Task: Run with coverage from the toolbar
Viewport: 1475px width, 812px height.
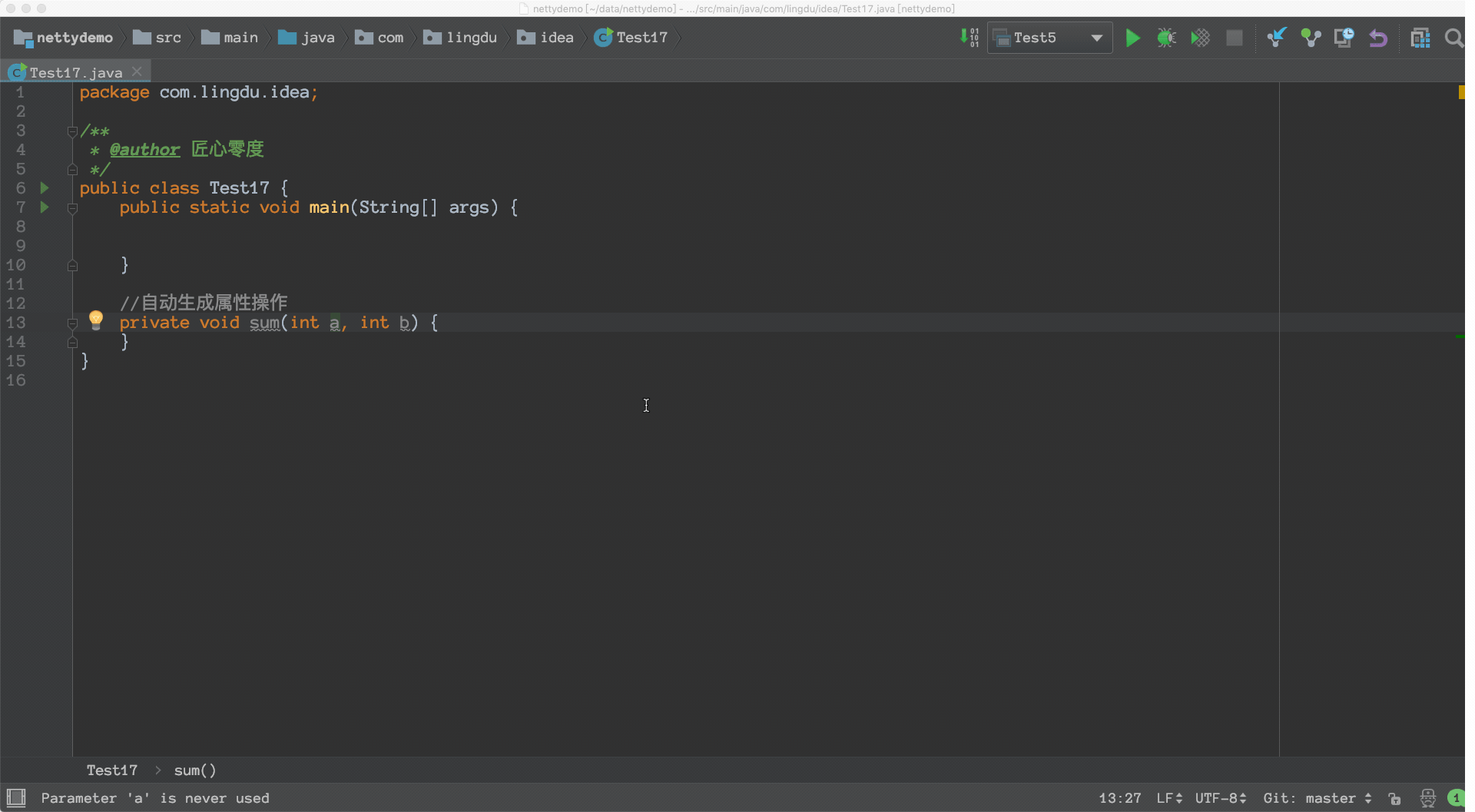Action: [x=1200, y=38]
